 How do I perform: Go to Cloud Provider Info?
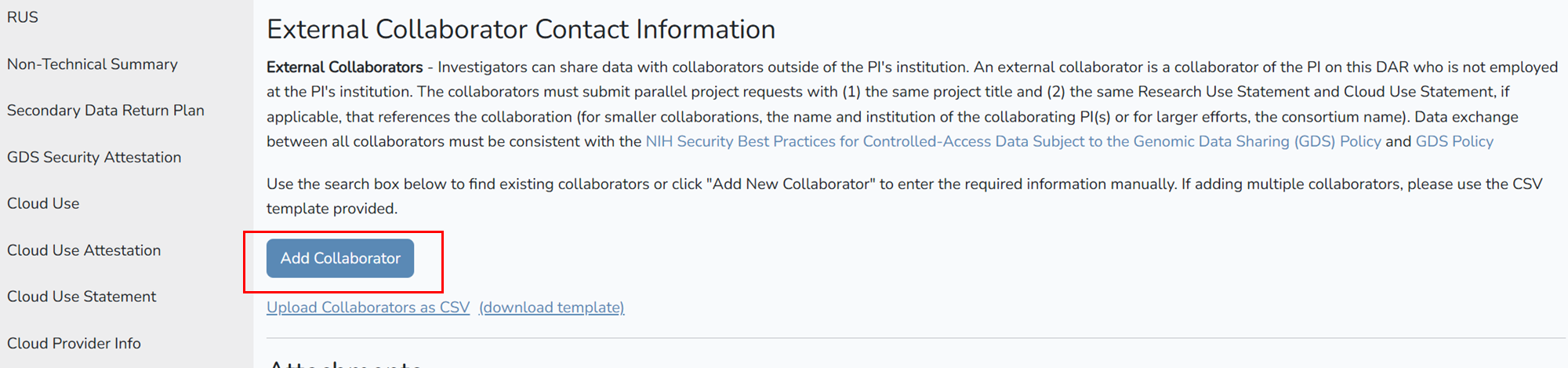(x=74, y=343)
